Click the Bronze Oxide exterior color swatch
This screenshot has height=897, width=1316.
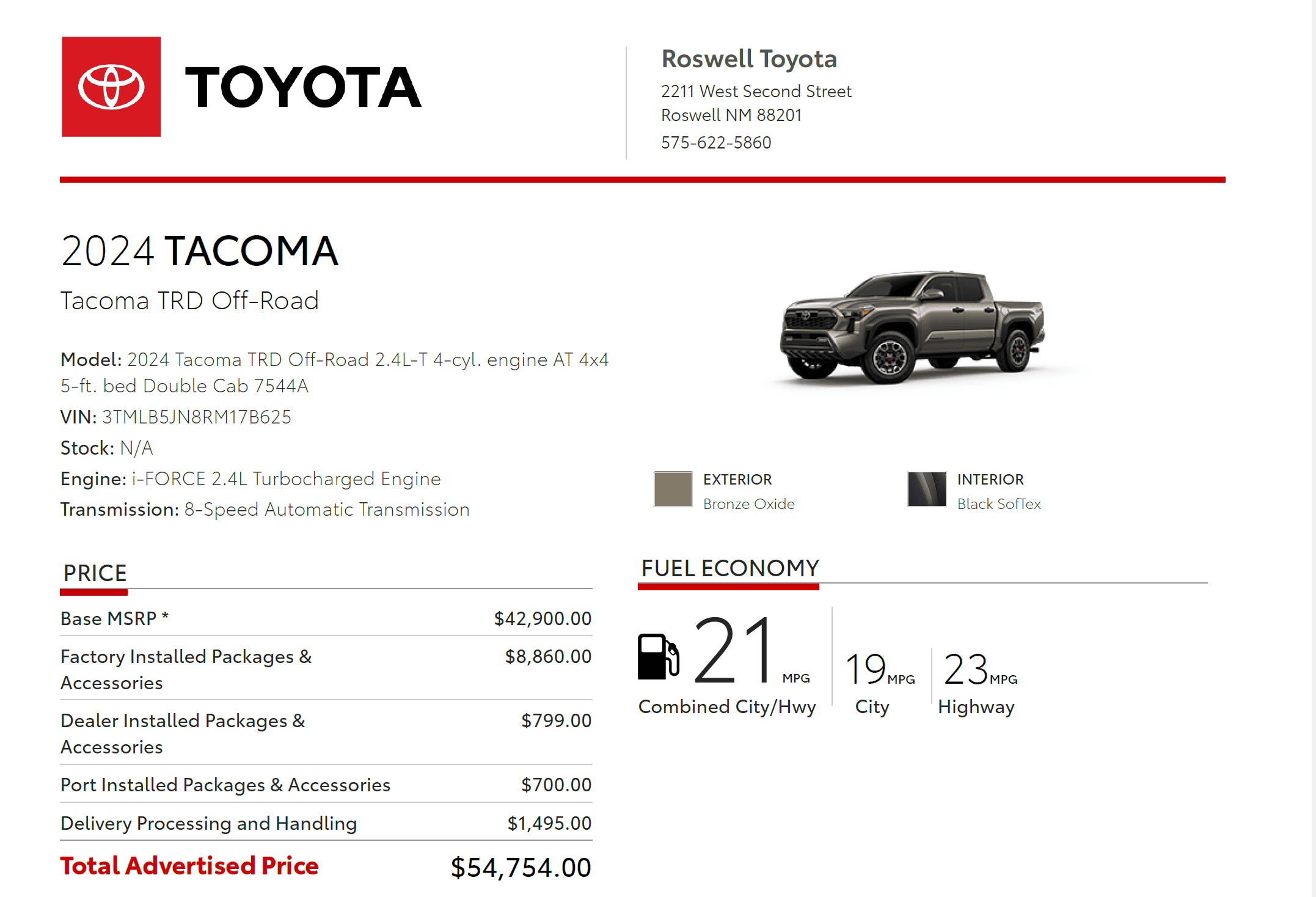pyautogui.click(x=673, y=489)
